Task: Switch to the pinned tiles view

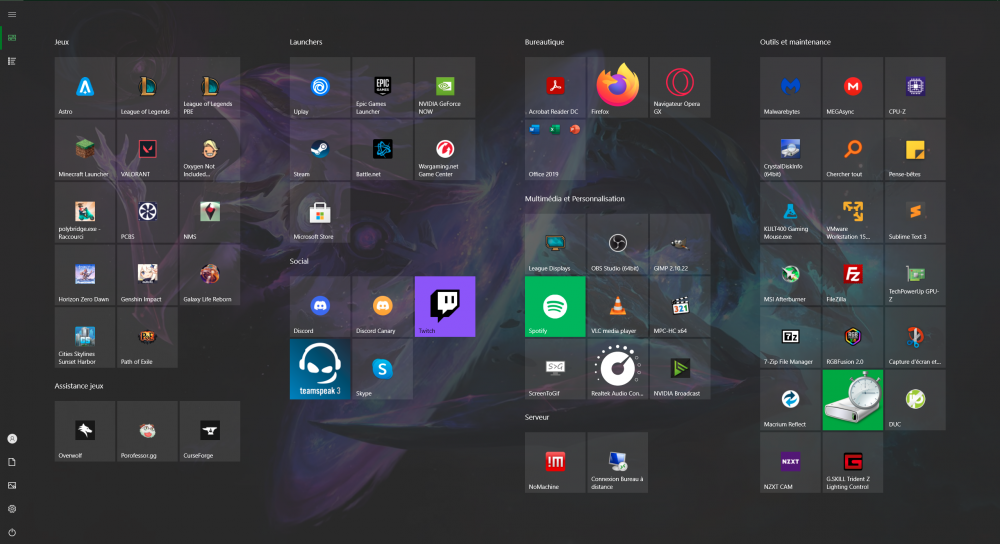Action: [12, 38]
